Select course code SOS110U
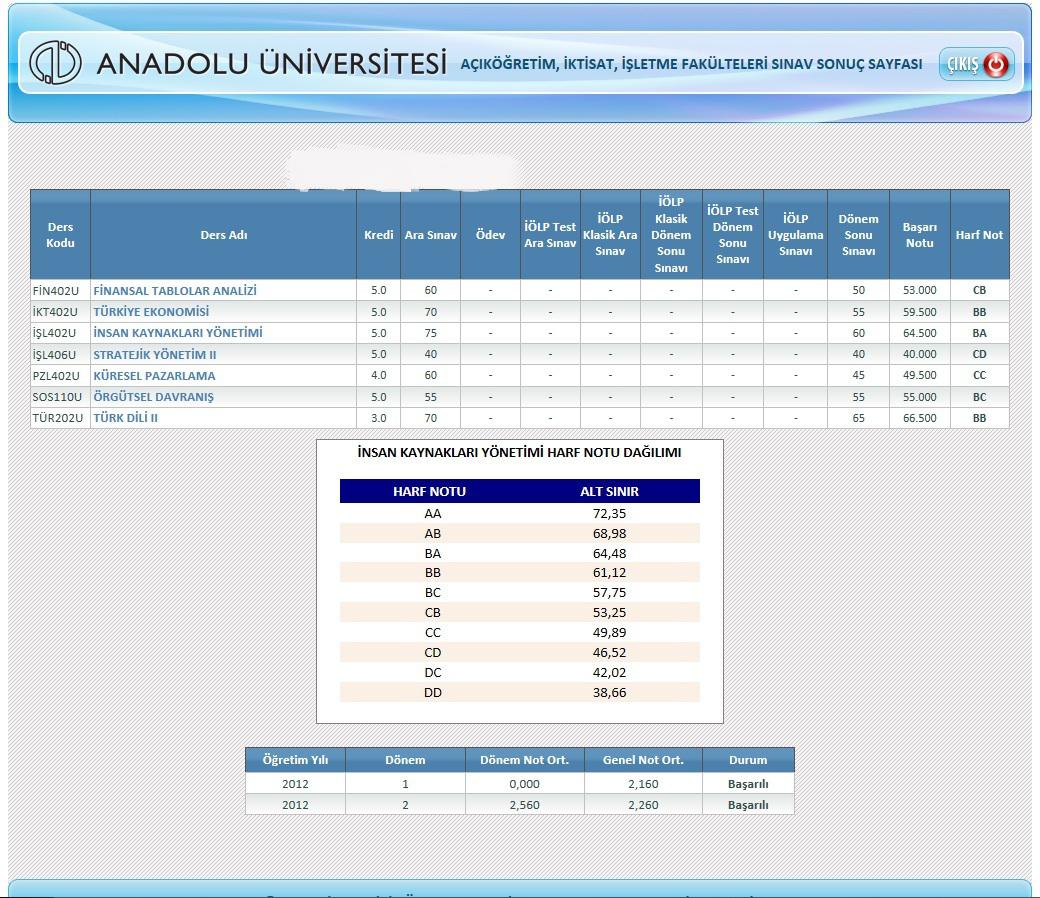This screenshot has width=1040, height=898. [58, 397]
